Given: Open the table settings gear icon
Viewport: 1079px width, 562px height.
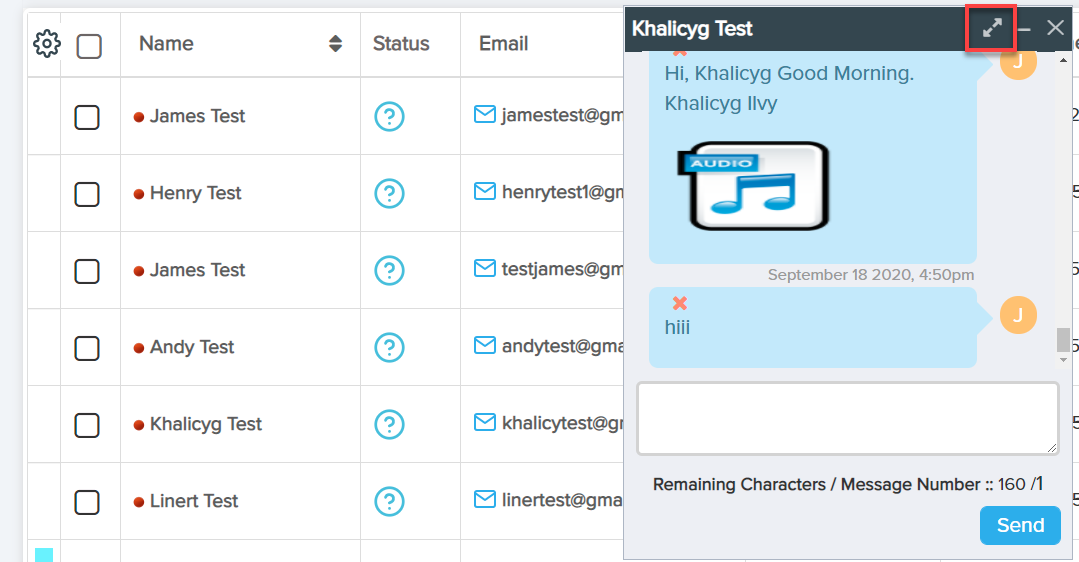Looking at the screenshot, I should [47, 44].
